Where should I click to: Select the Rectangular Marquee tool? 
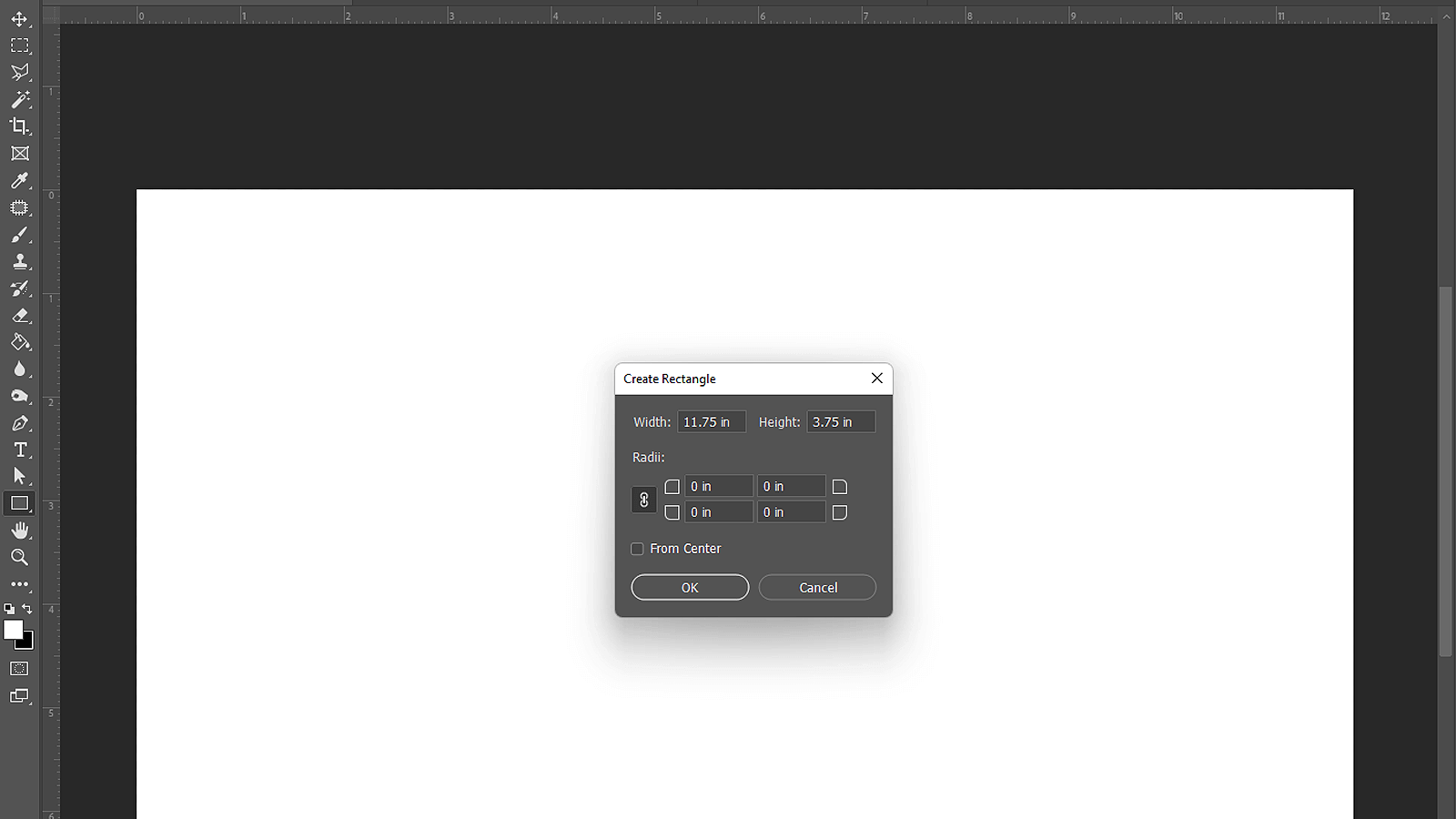[x=20, y=45]
